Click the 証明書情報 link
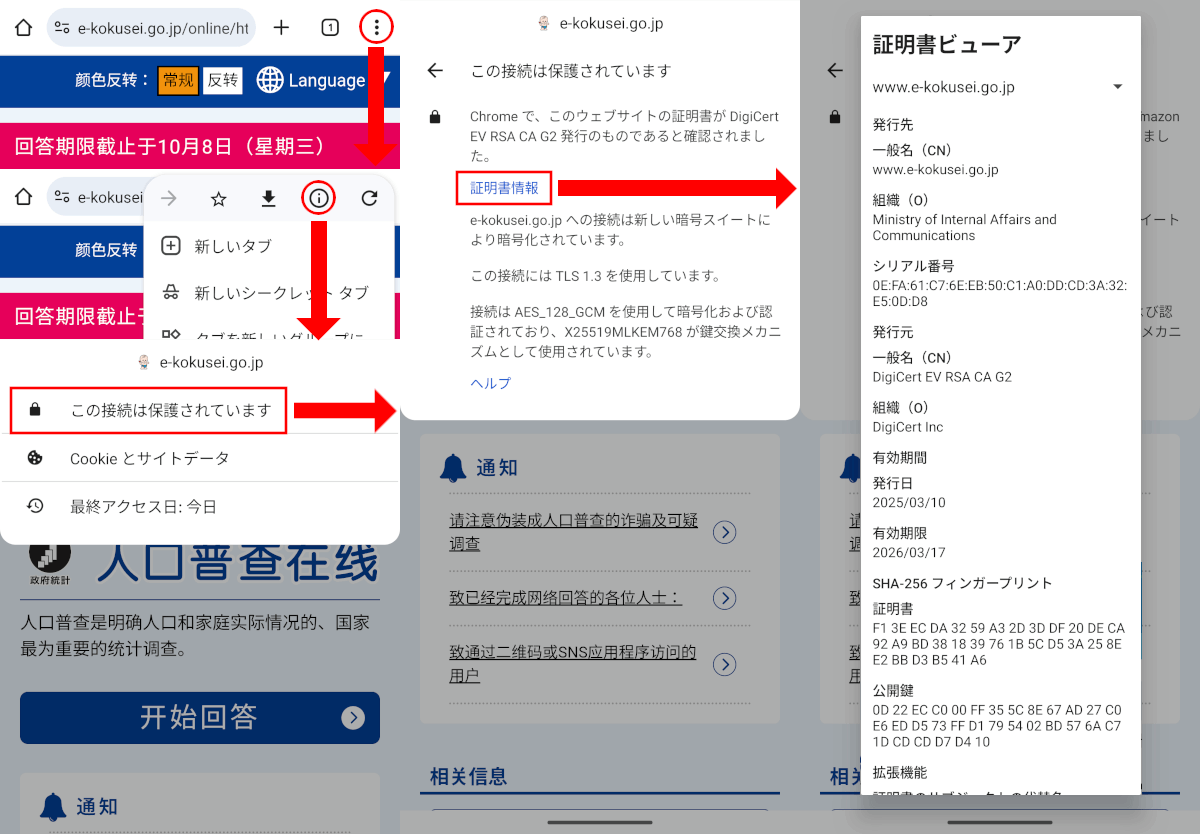 coord(504,188)
